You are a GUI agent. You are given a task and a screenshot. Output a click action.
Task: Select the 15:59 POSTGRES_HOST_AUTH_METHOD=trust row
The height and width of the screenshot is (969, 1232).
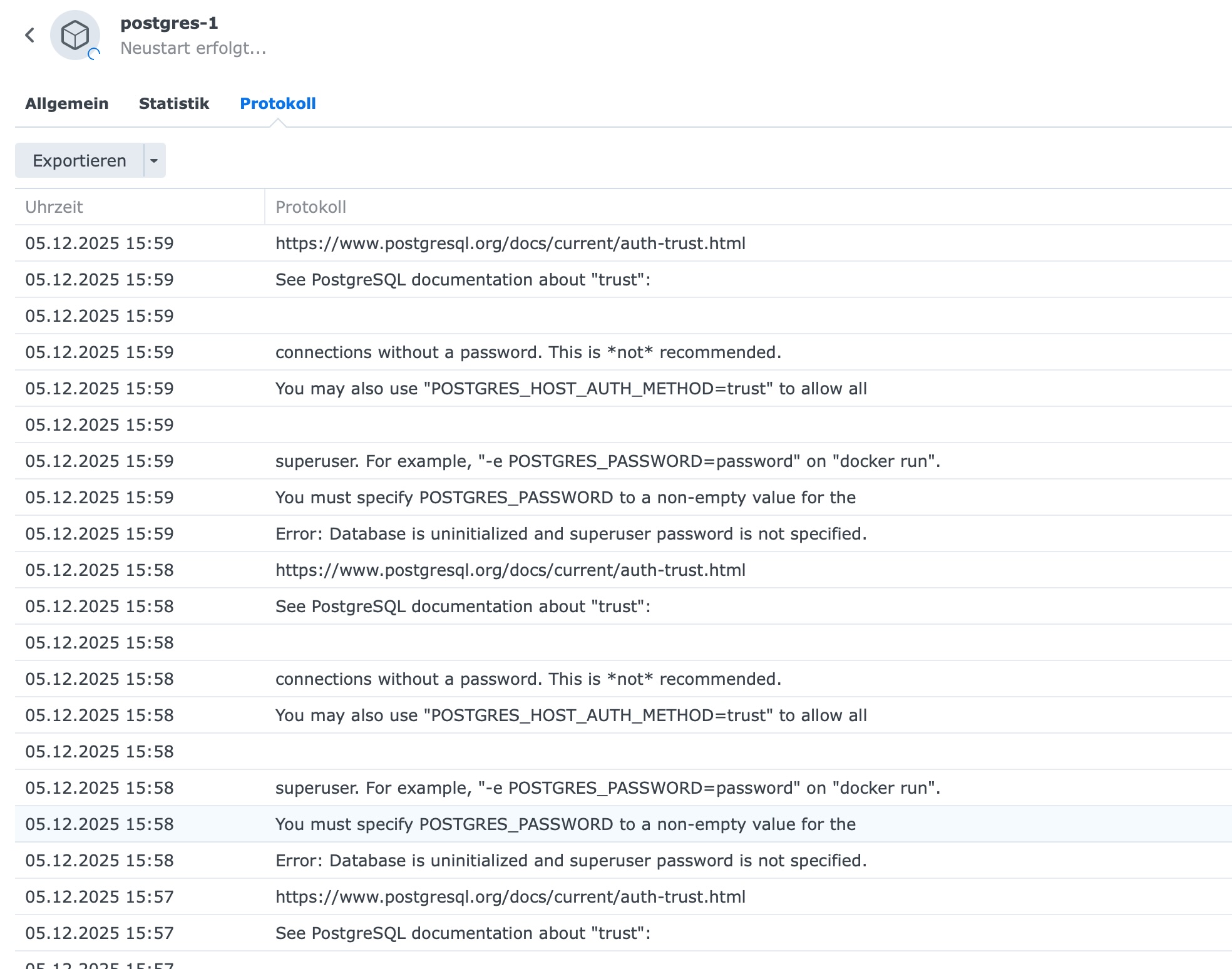coord(570,389)
